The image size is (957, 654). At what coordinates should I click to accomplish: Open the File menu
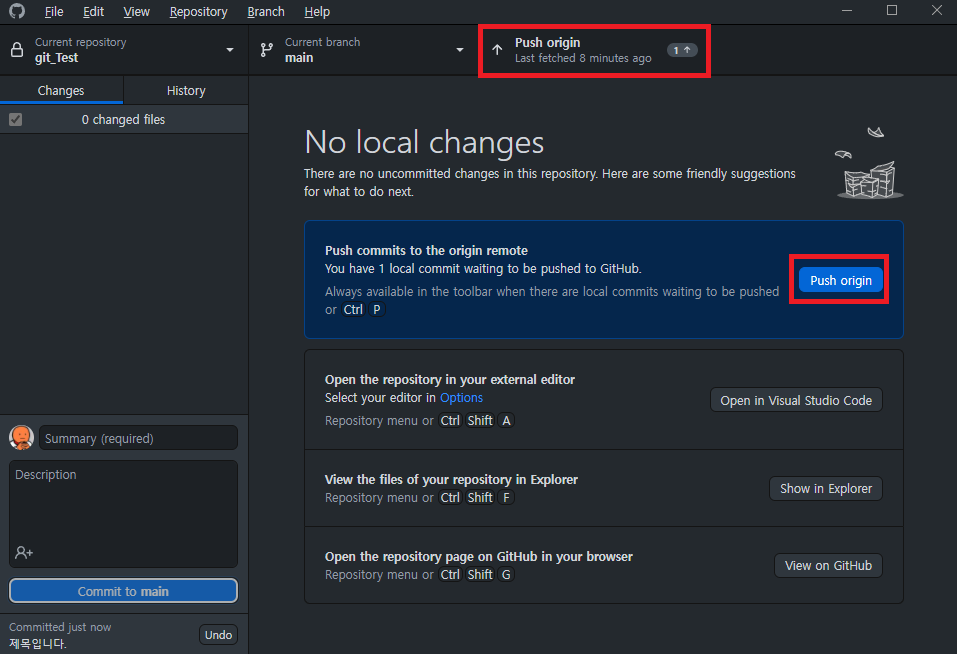54,12
